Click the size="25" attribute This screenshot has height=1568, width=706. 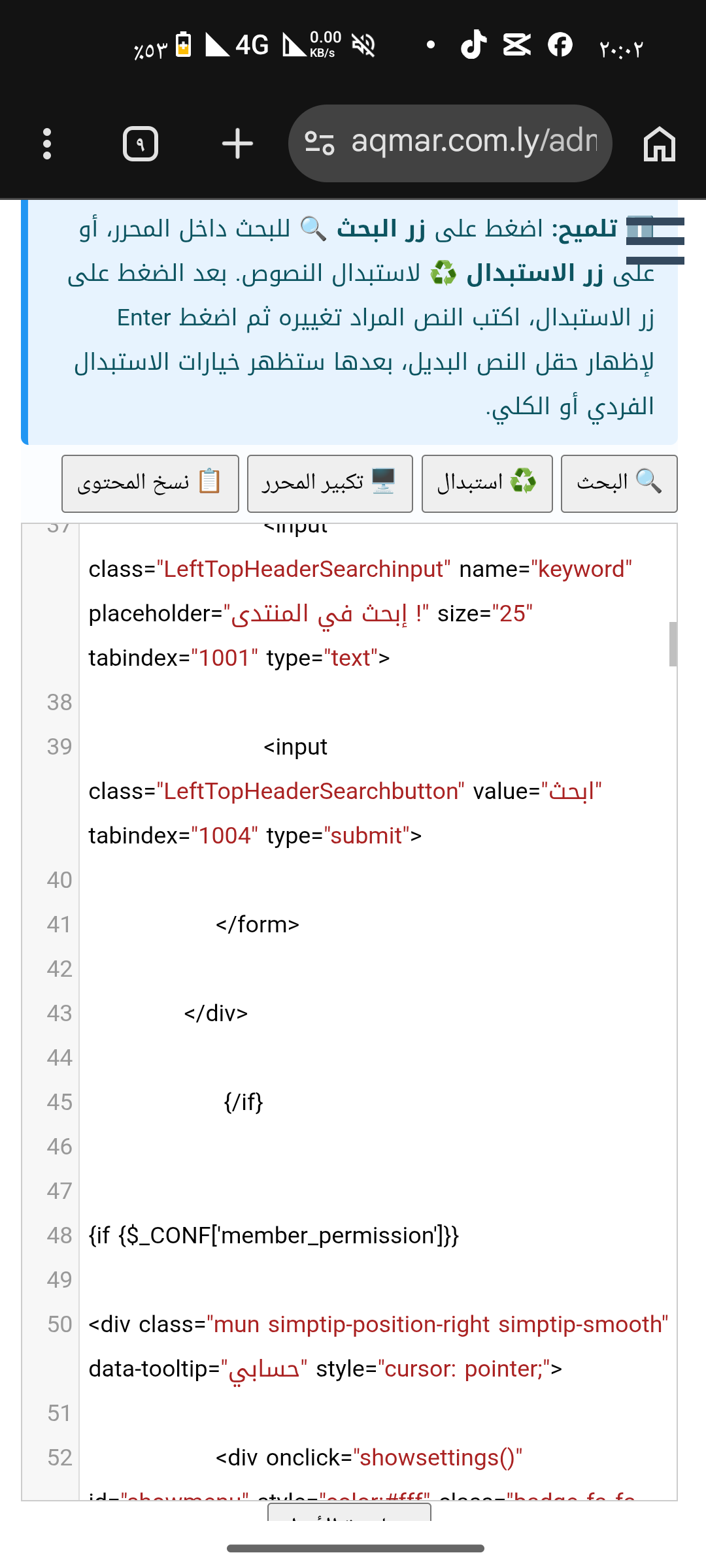click(x=485, y=613)
